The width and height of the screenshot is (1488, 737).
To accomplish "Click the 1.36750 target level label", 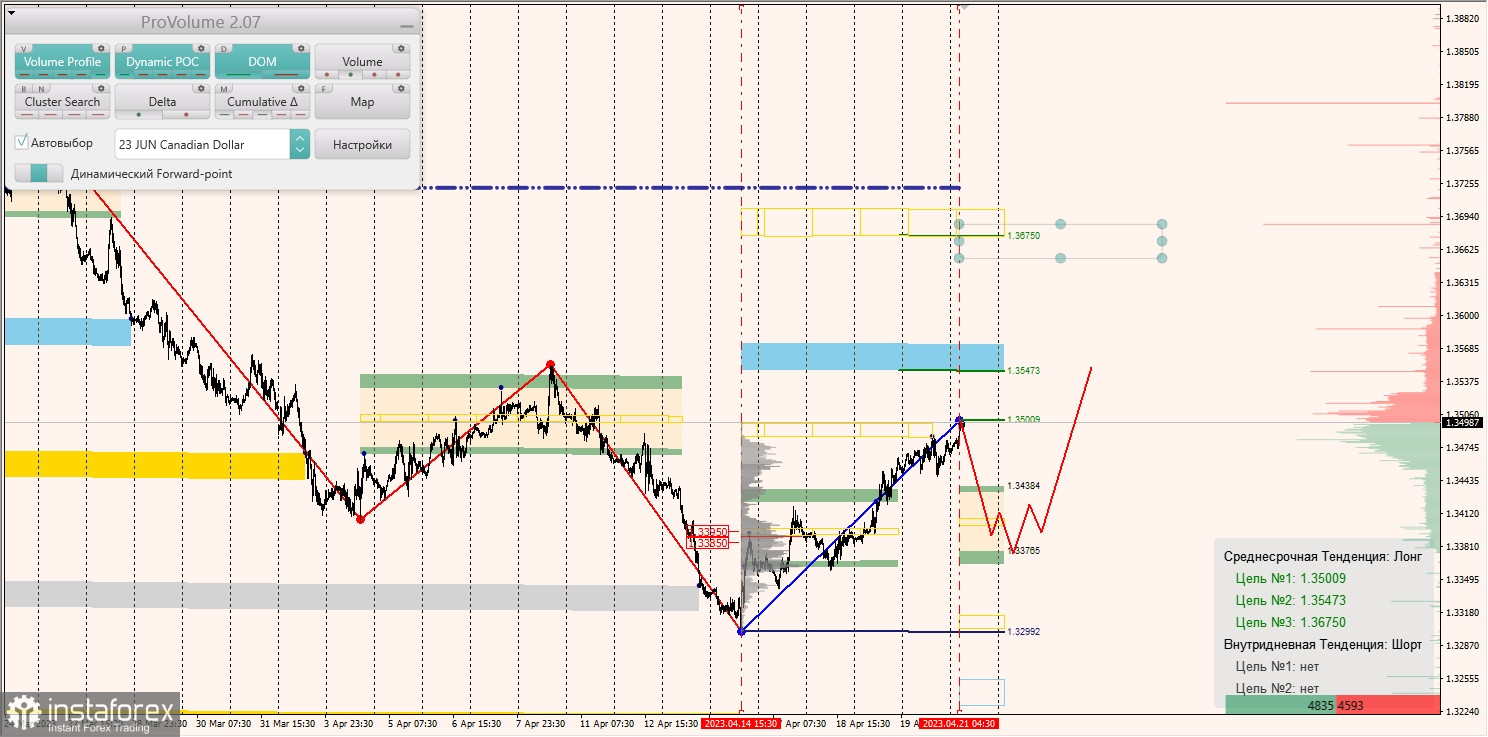I will click(1023, 235).
